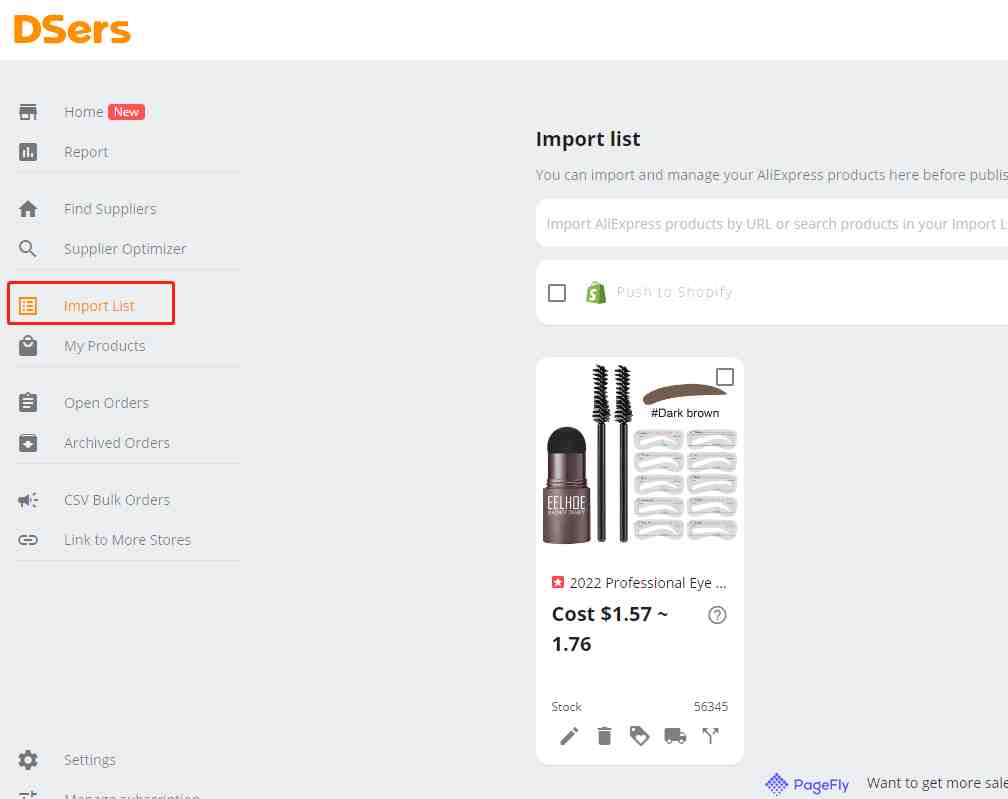Click the Home storefront icon
This screenshot has width=1008, height=799.
[x=28, y=112]
